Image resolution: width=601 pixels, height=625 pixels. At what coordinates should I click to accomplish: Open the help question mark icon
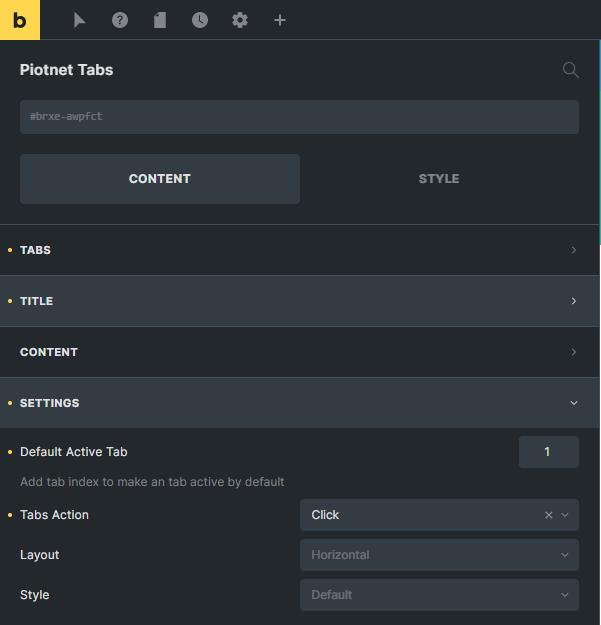point(120,20)
